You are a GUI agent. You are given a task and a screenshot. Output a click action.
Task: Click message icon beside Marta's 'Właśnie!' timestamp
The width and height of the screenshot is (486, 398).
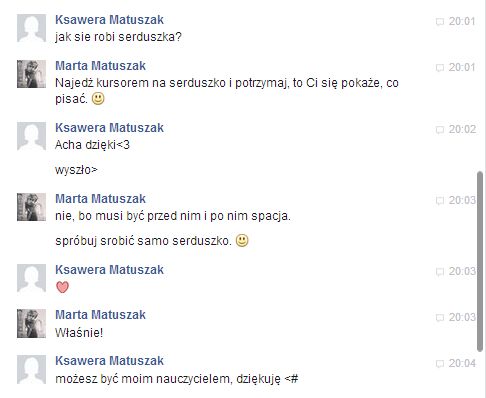440,318
